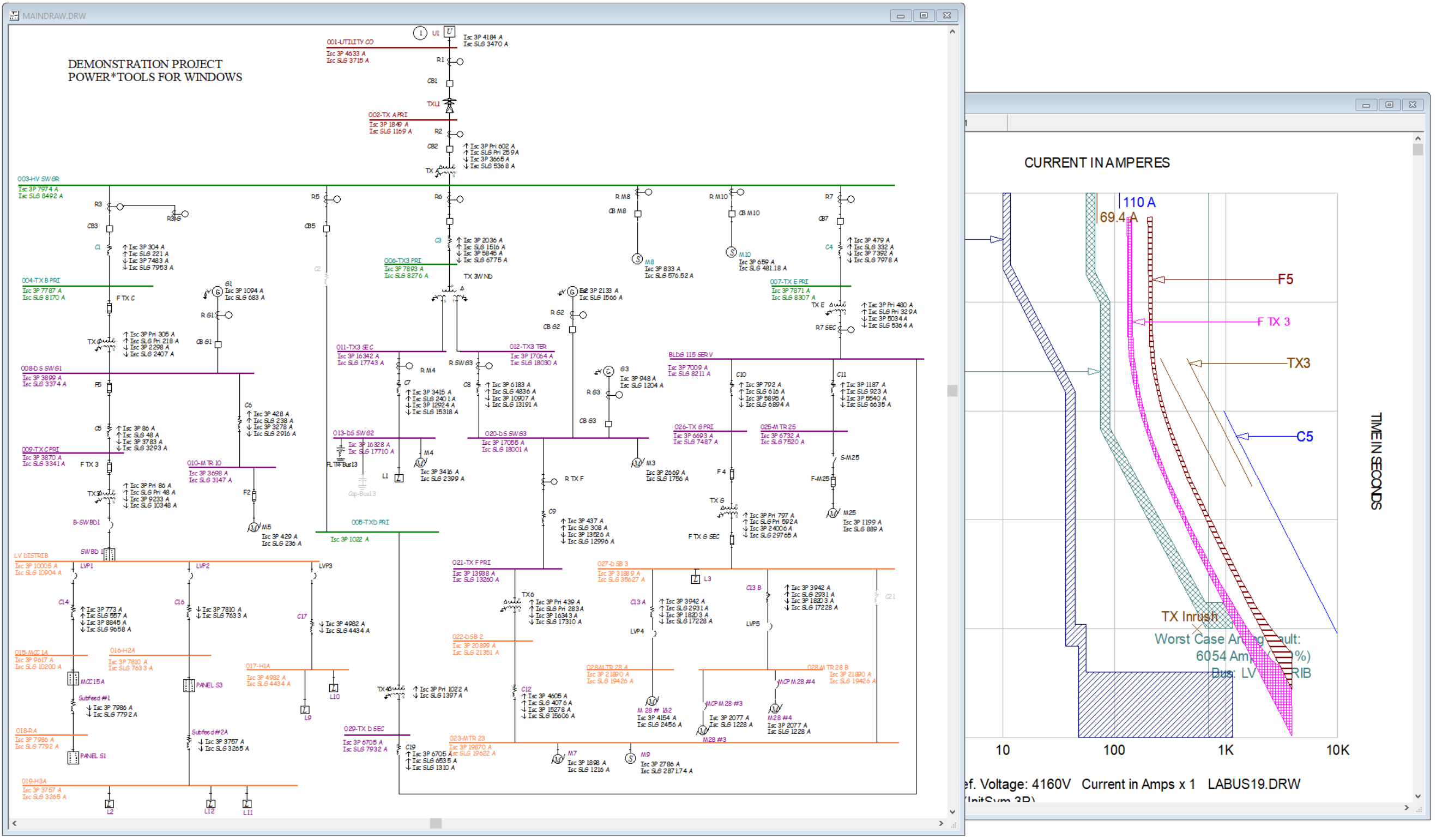
Task: Click the F5 curve label in TCC
Action: coord(1286,279)
